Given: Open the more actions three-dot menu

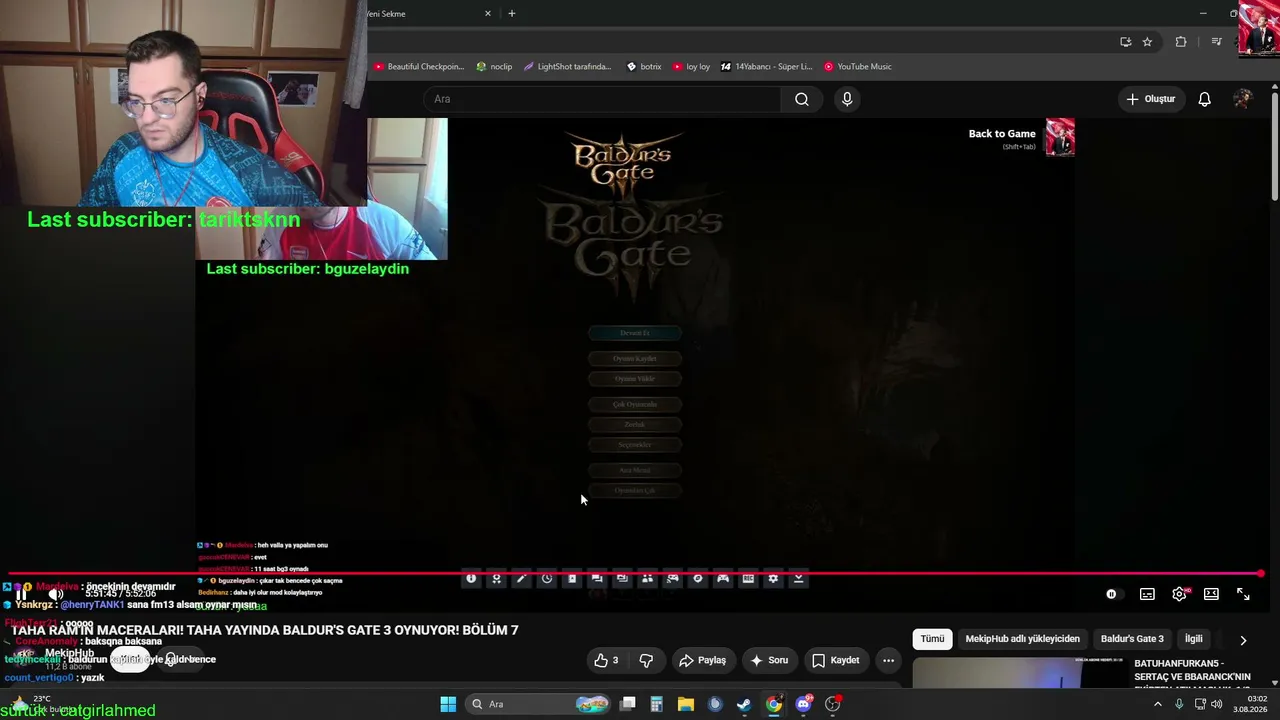Looking at the screenshot, I should tap(888, 660).
